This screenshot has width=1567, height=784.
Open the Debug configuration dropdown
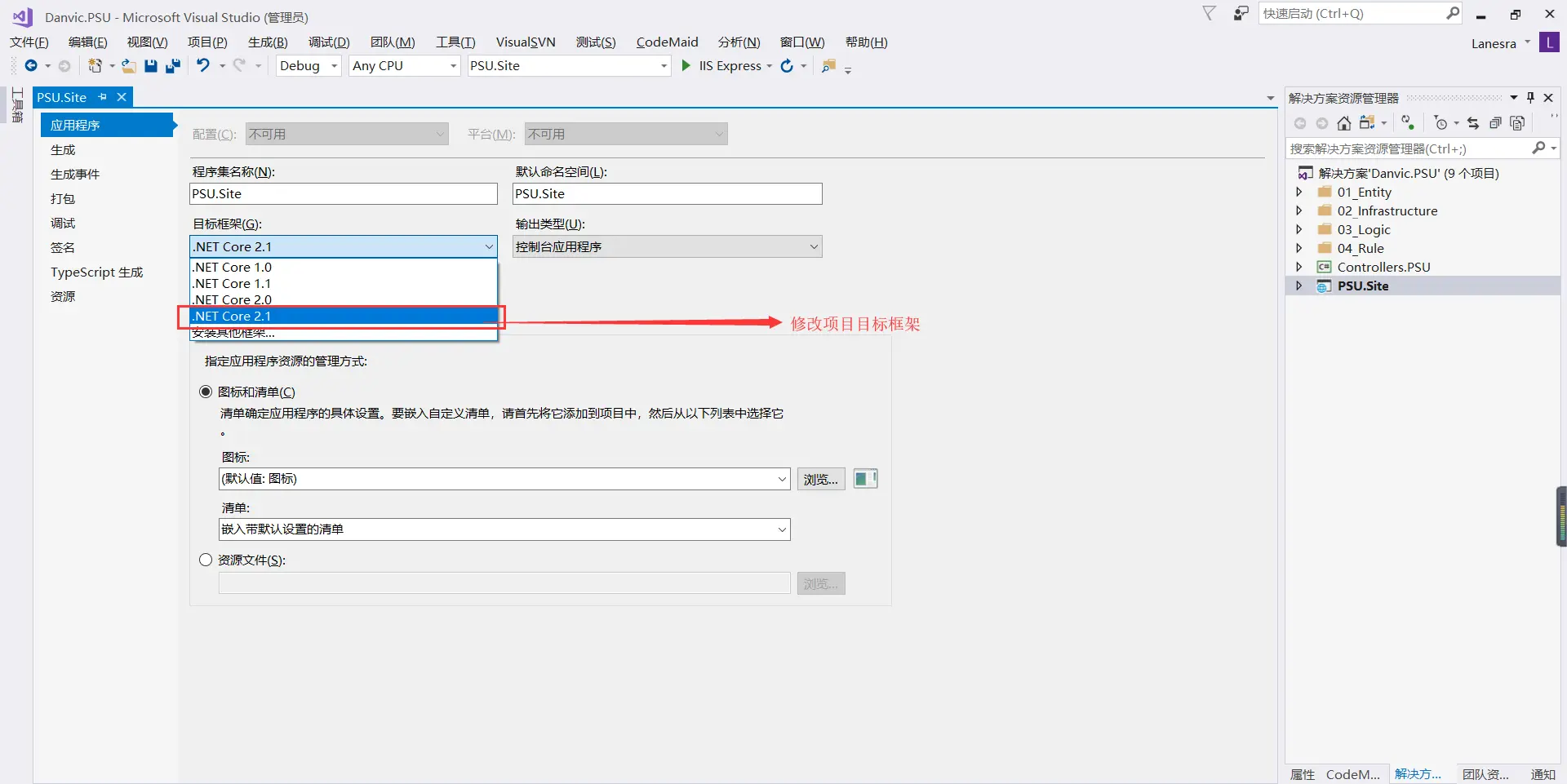pyautogui.click(x=309, y=66)
